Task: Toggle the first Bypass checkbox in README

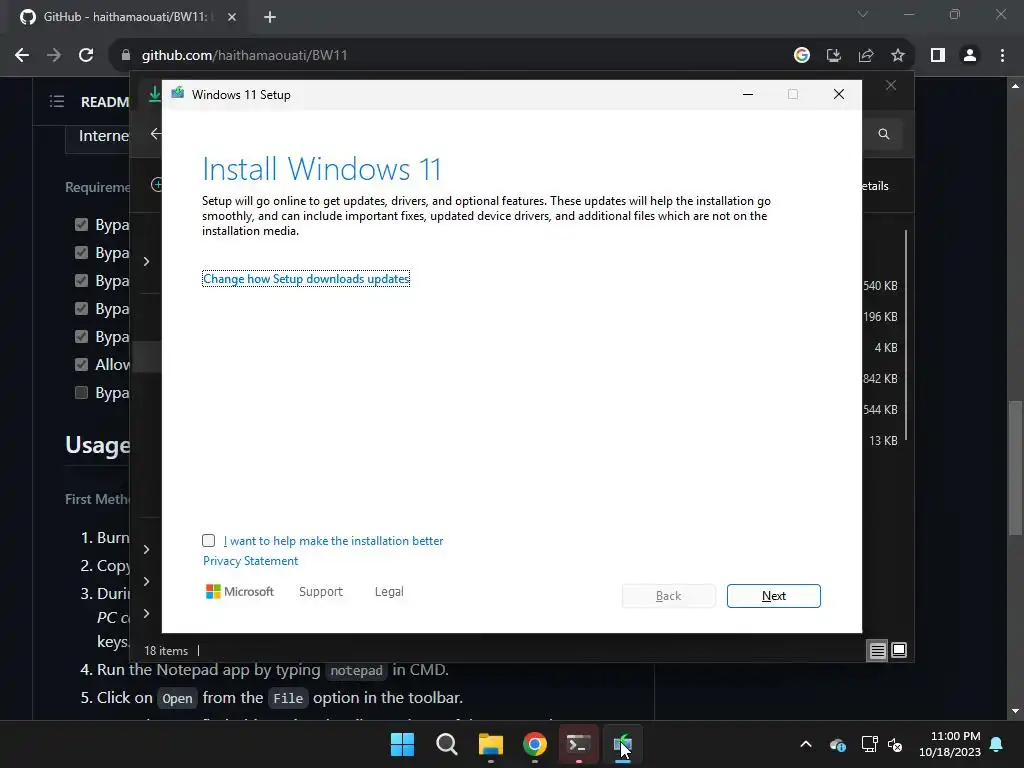Action: click(x=81, y=225)
